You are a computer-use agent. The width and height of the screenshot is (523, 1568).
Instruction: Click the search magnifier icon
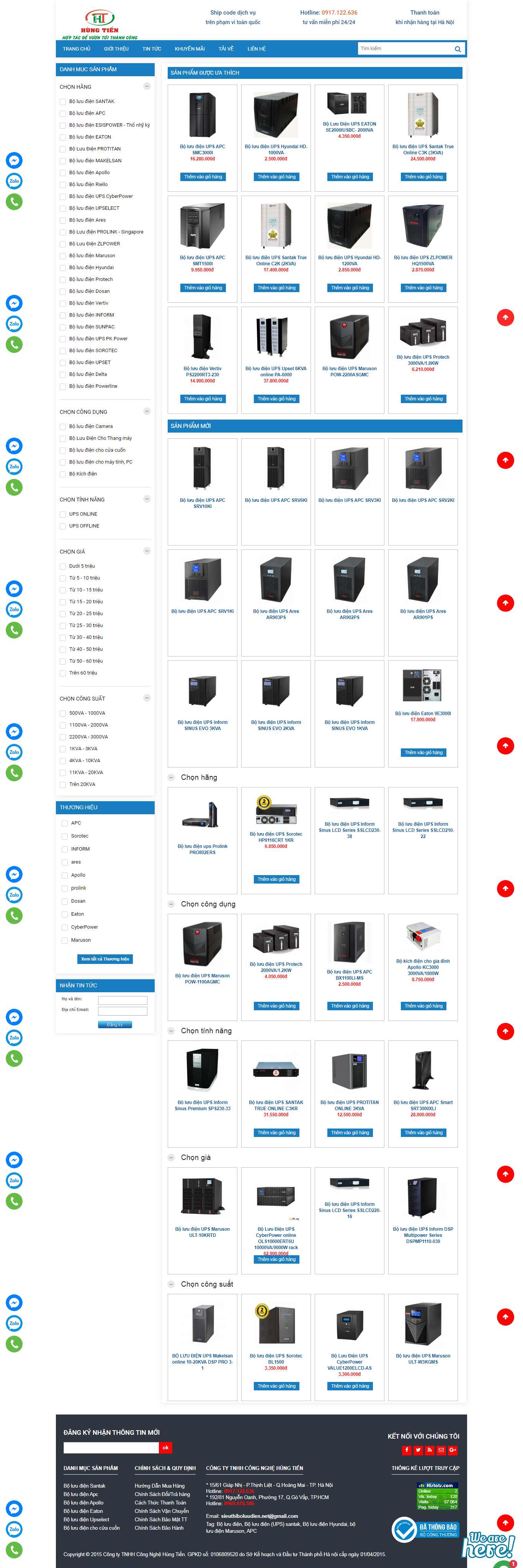click(x=457, y=49)
